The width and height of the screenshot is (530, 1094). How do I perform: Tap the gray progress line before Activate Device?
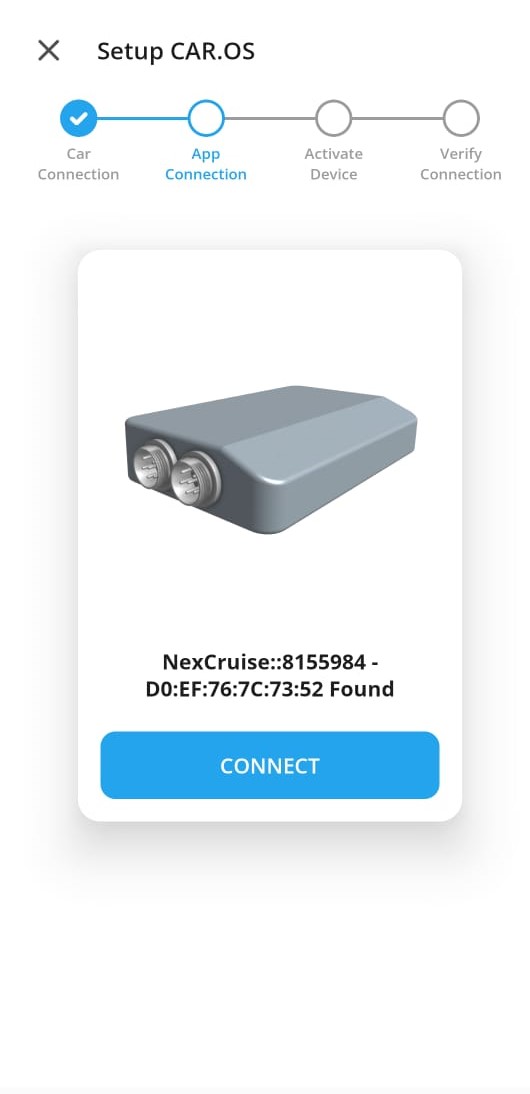pos(270,119)
